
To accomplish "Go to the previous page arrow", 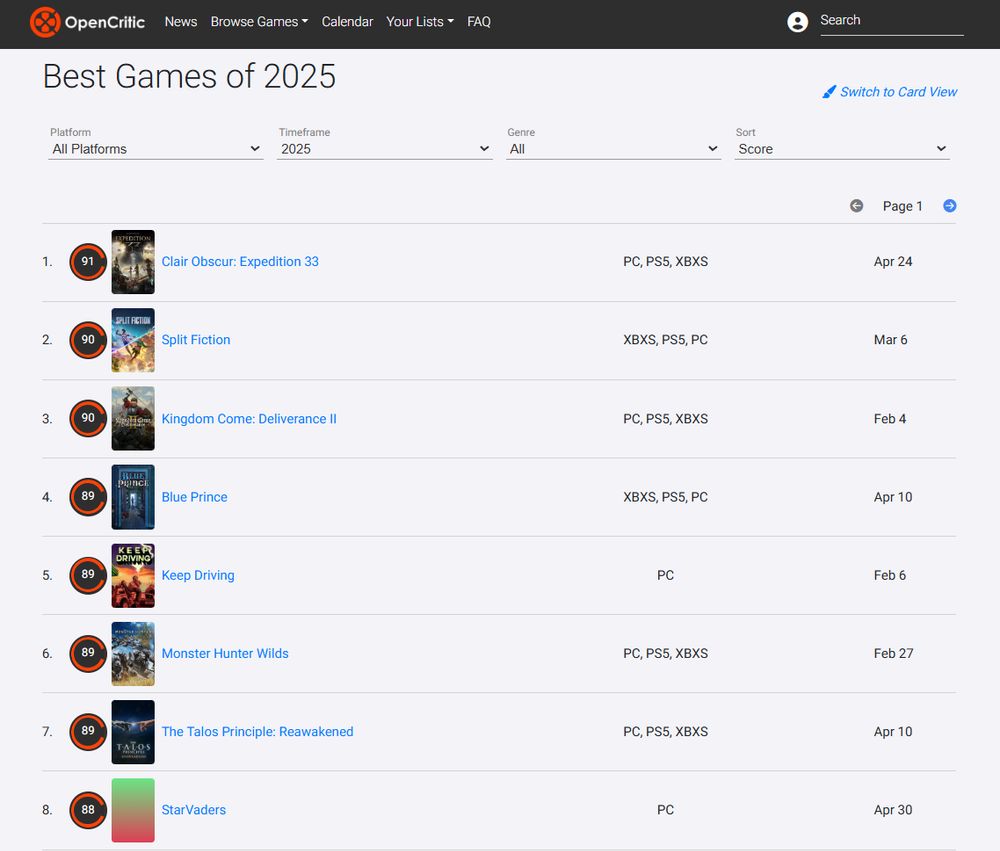I will coord(857,205).
